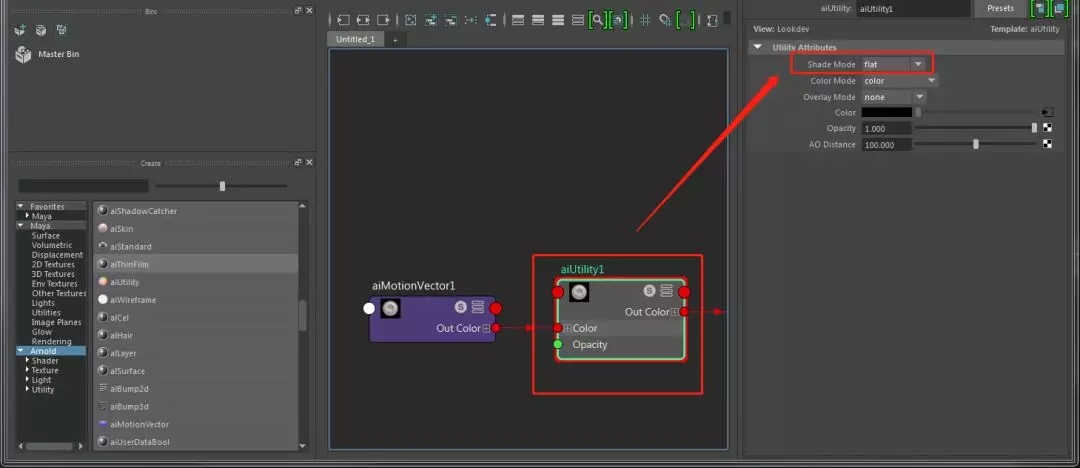Toggle snap to grid in node editor

pos(665,21)
